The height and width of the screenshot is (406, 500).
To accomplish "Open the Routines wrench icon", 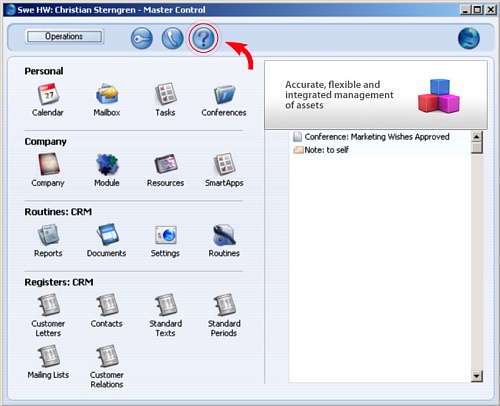I will [x=224, y=235].
